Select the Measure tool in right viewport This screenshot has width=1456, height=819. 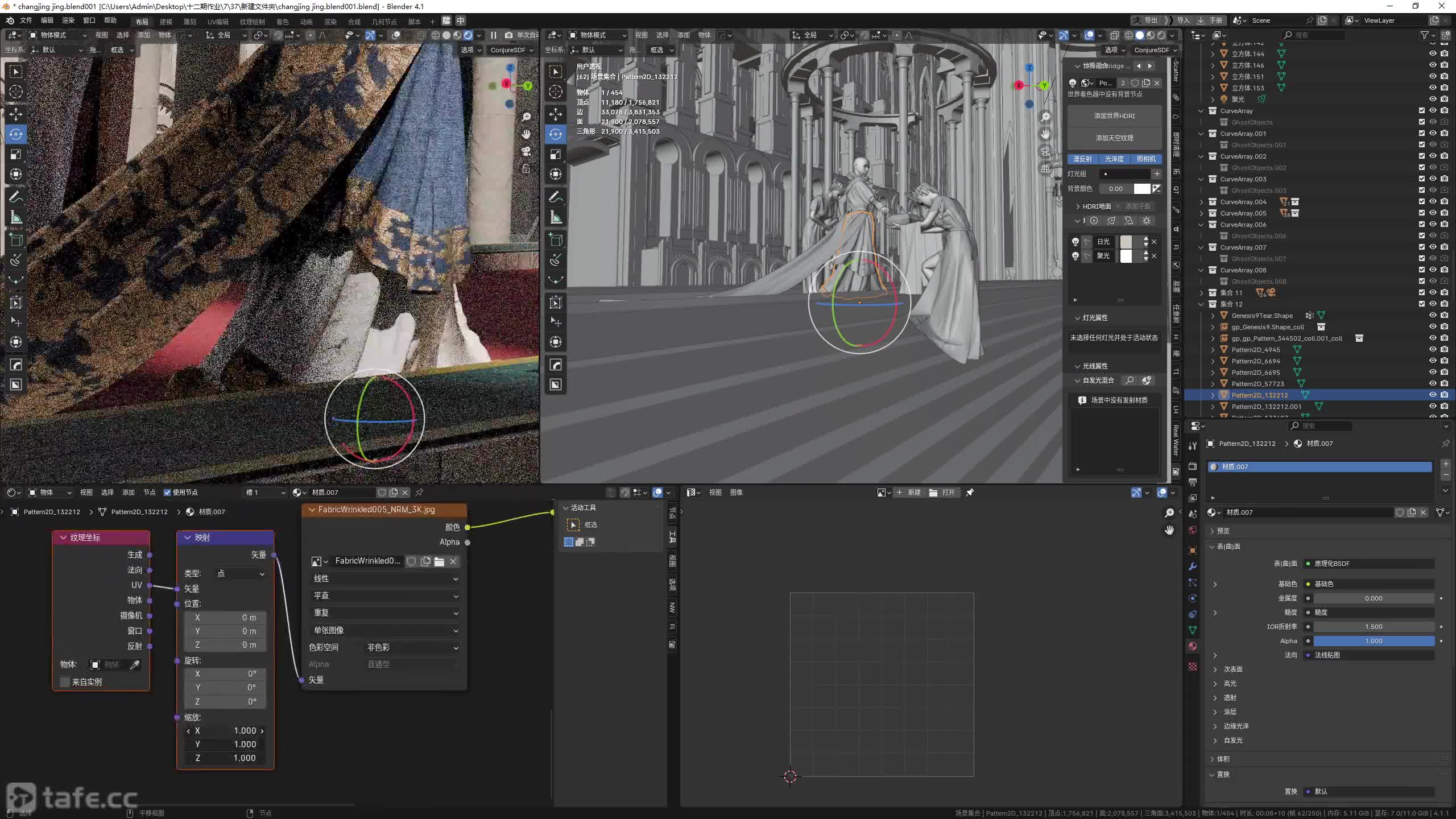click(x=556, y=218)
